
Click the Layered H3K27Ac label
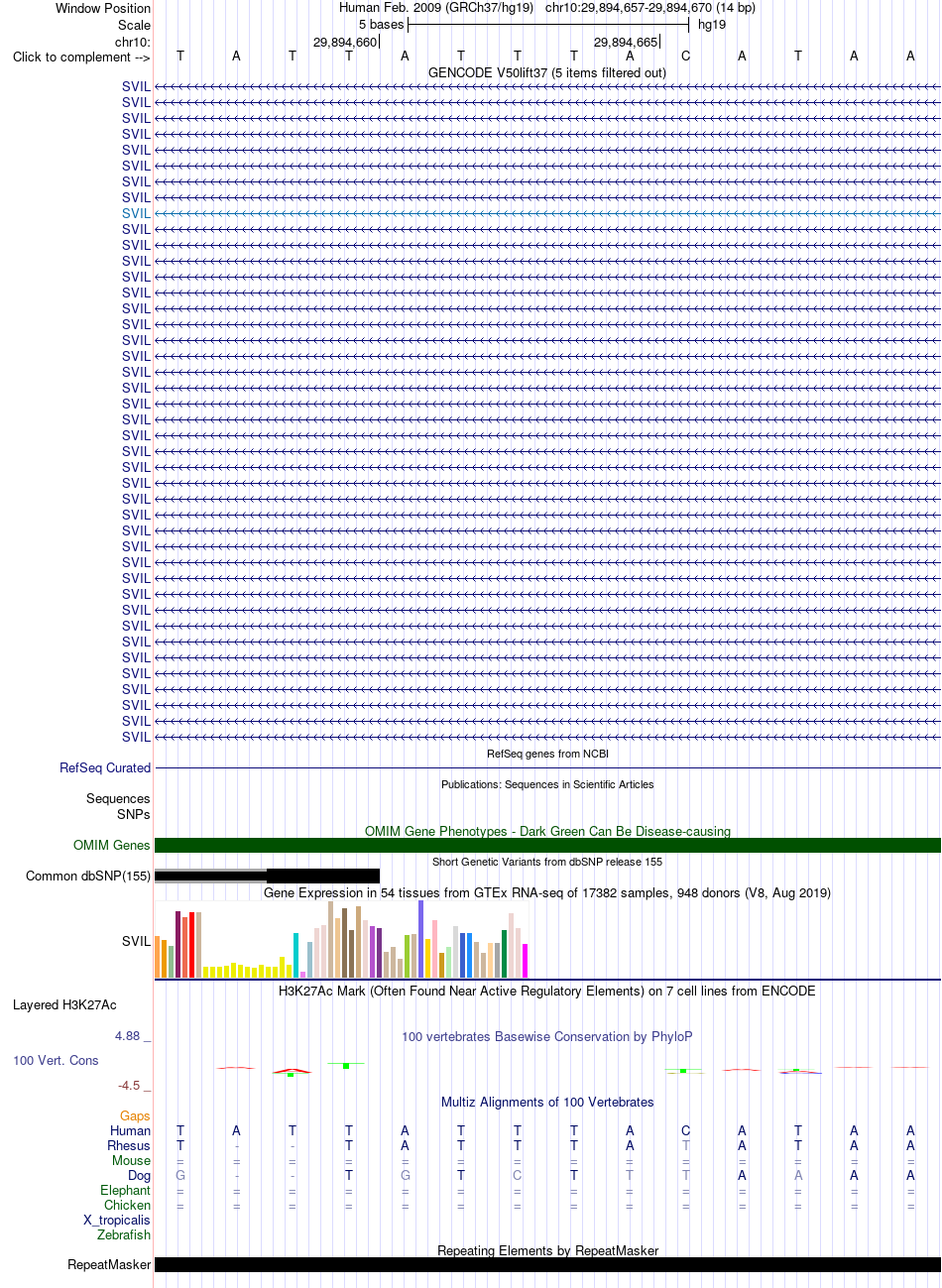(64, 1004)
